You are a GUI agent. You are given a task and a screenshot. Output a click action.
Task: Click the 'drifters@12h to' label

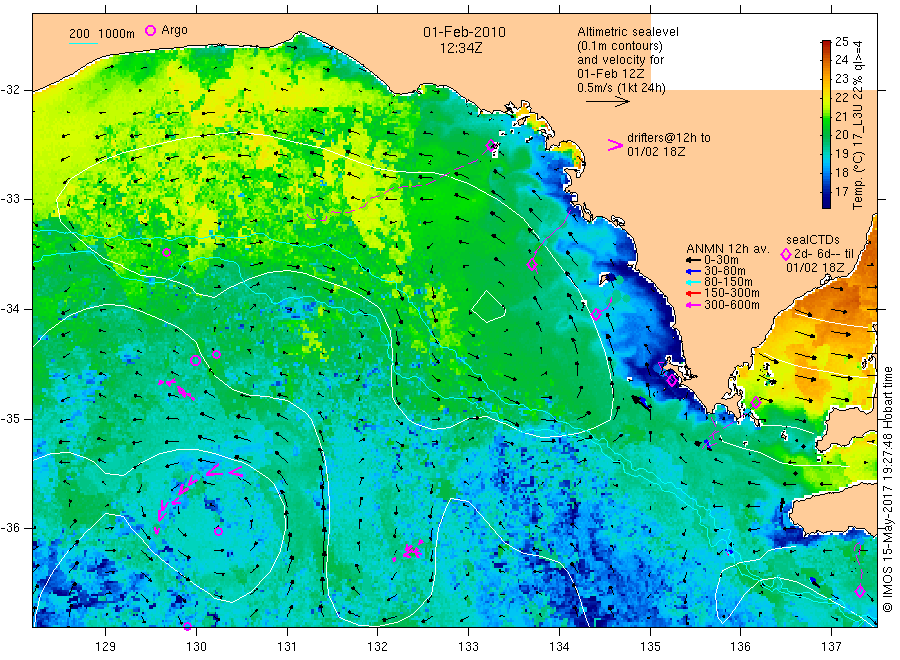(x=669, y=138)
